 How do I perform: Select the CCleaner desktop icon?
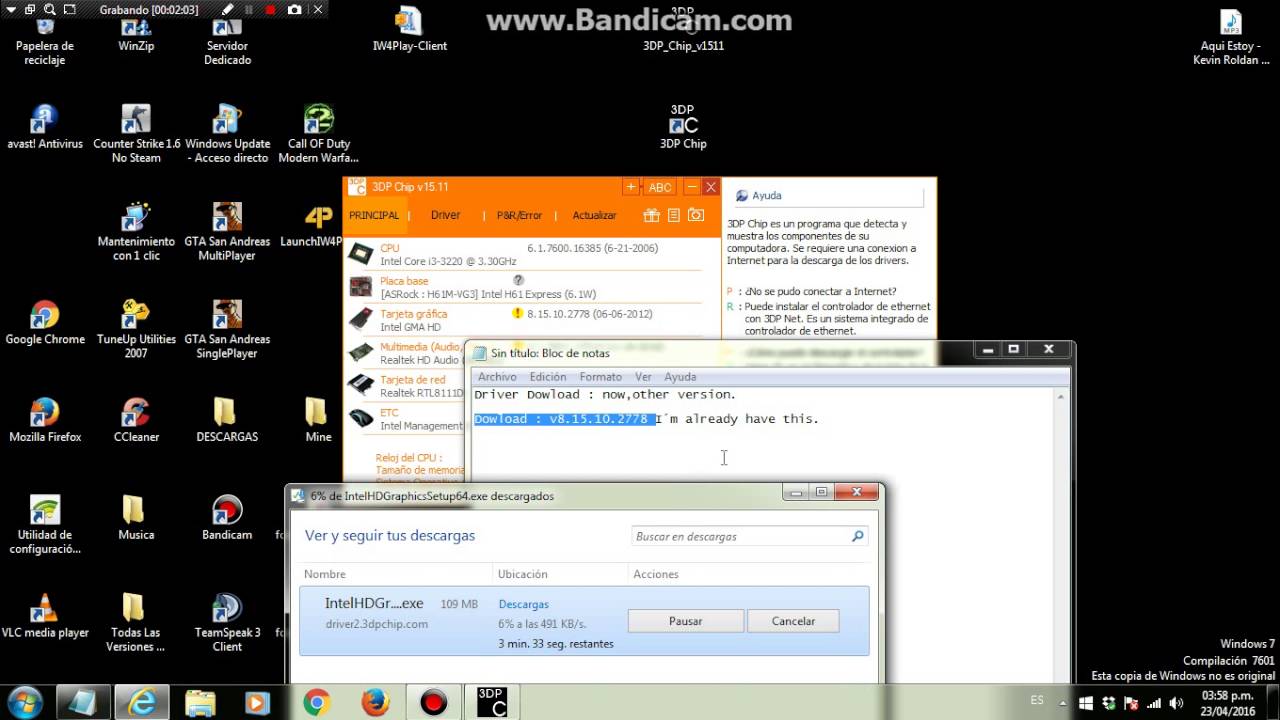tap(136, 421)
